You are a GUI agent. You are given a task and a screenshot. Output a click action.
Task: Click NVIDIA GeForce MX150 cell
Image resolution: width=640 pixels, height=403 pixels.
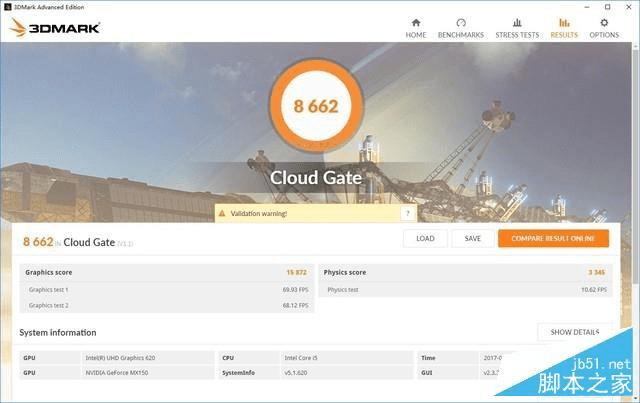coord(148,373)
